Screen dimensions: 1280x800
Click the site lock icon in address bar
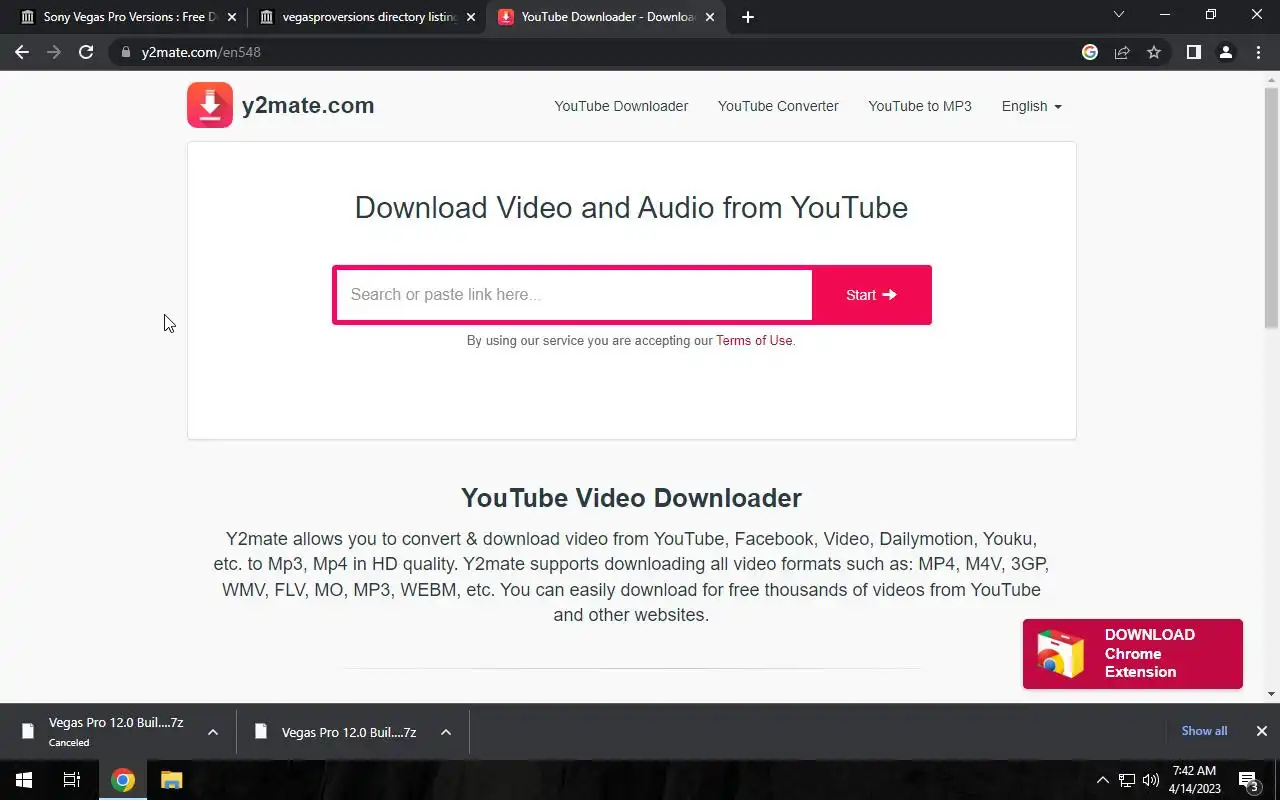pos(125,52)
